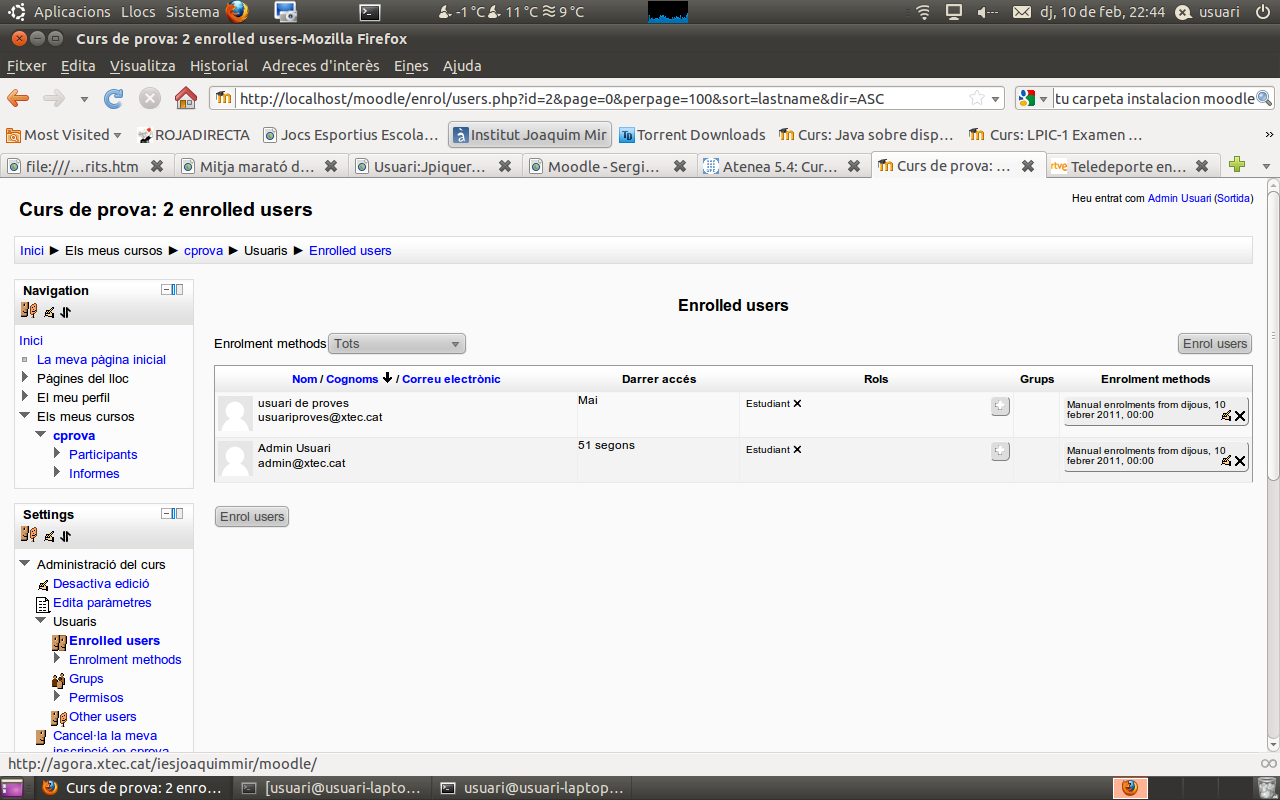The height and width of the screenshot is (800, 1280).
Task: Add a role to Admin Usuari
Action: click(x=1000, y=451)
